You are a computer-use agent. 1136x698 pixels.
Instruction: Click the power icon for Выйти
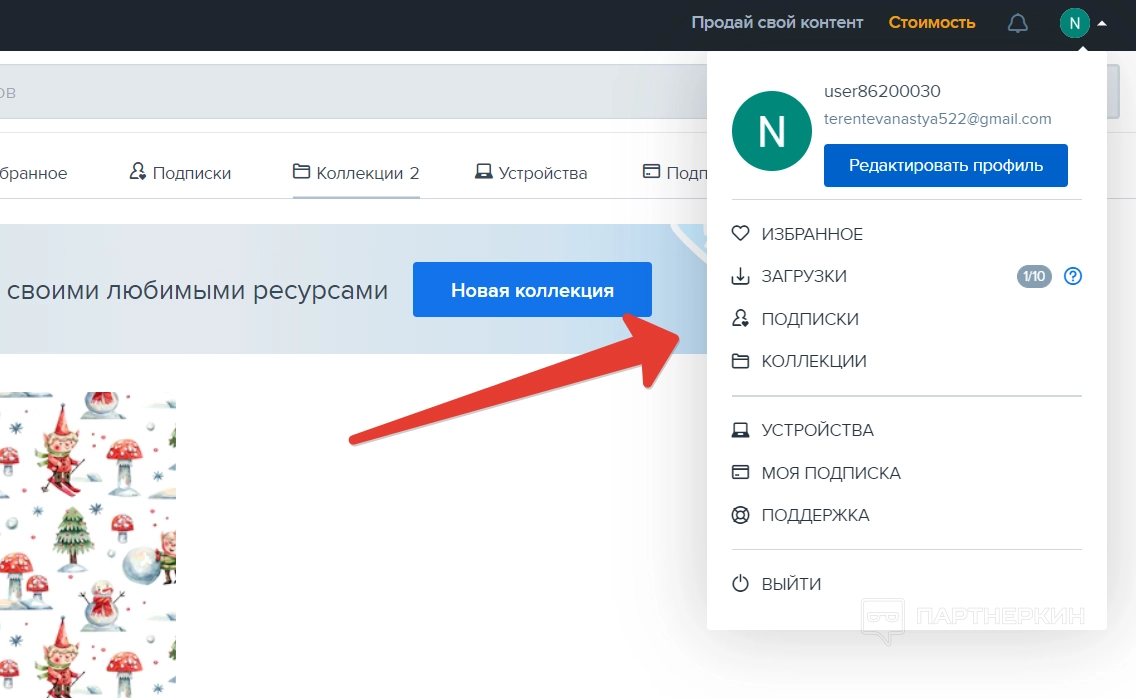coord(740,584)
